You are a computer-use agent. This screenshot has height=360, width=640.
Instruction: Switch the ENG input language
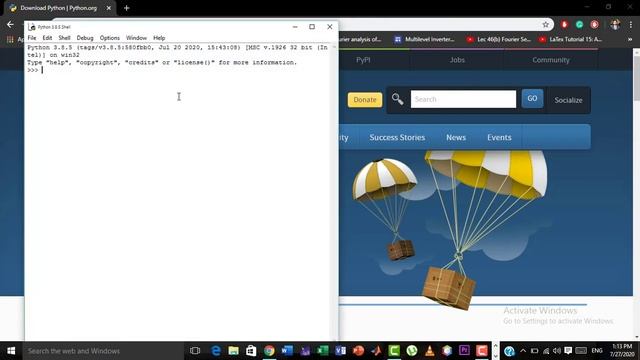point(597,351)
